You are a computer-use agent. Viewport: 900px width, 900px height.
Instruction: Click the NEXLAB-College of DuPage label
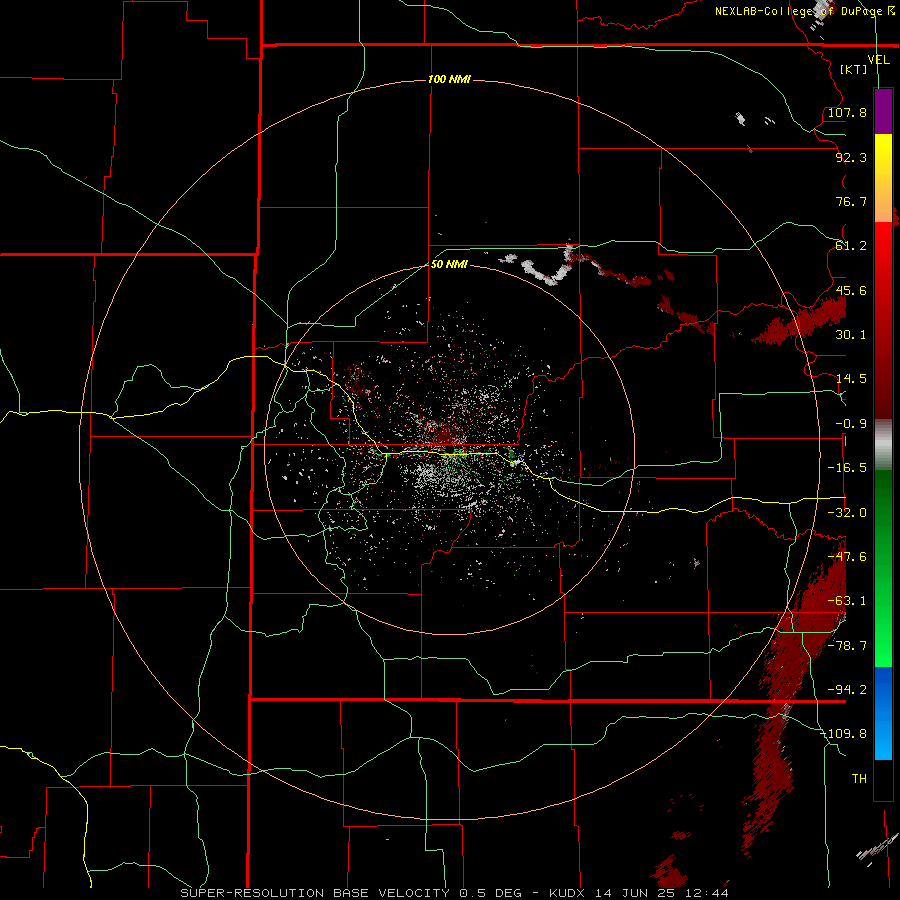804,11
